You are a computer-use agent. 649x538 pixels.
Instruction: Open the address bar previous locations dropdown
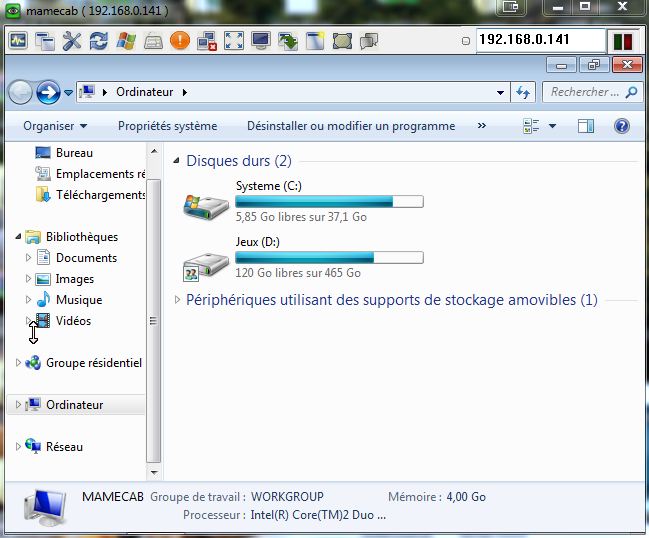500,93
